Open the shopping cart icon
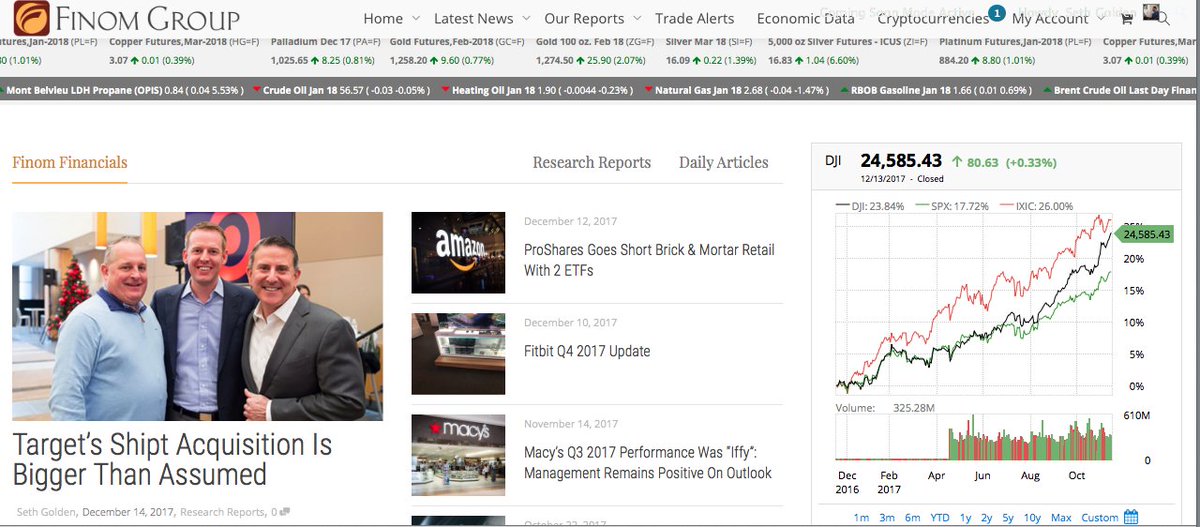This screenshot has height=527, width=1200. 1127,19
